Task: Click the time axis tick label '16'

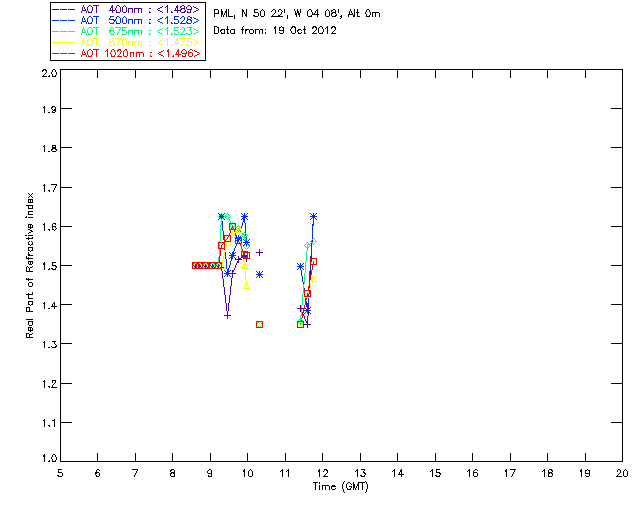Action: 472,473
